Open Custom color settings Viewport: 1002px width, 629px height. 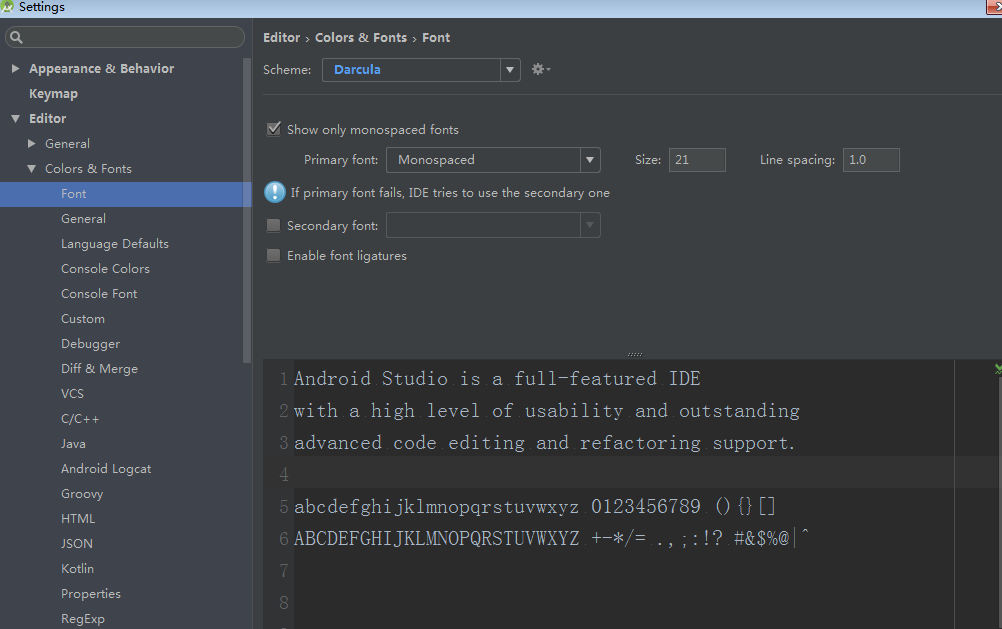tap(83, 318)
